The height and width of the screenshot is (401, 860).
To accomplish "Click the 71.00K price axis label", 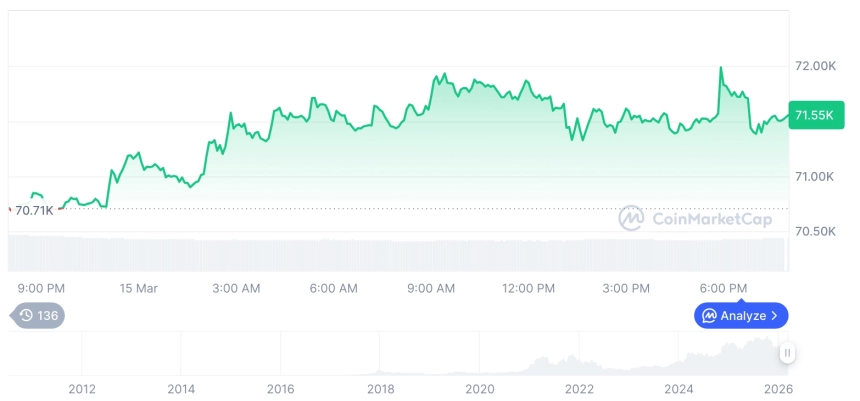I will [814, 177].
